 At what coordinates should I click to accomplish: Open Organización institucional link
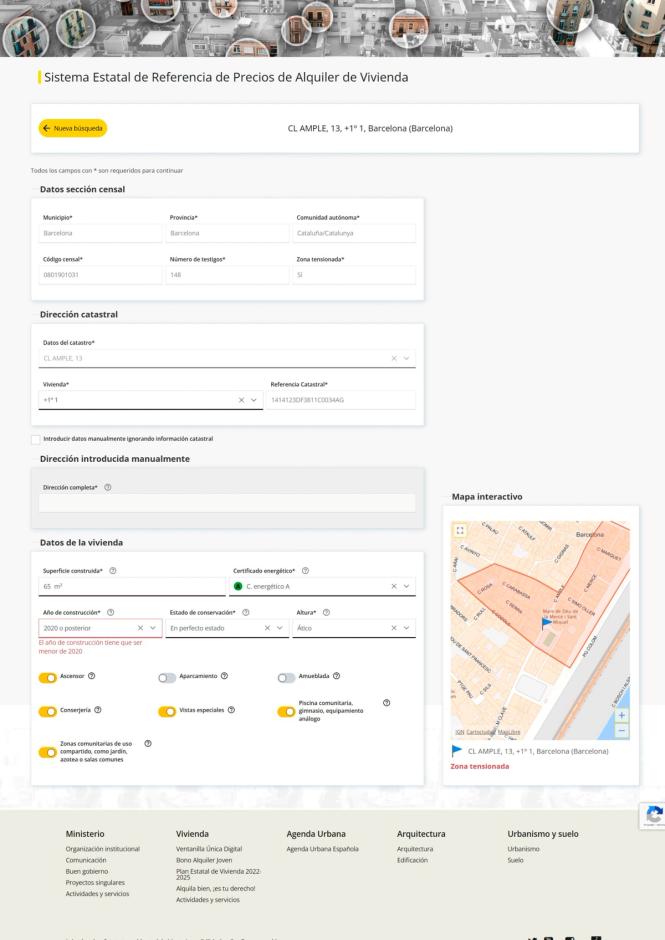[103, 849]
